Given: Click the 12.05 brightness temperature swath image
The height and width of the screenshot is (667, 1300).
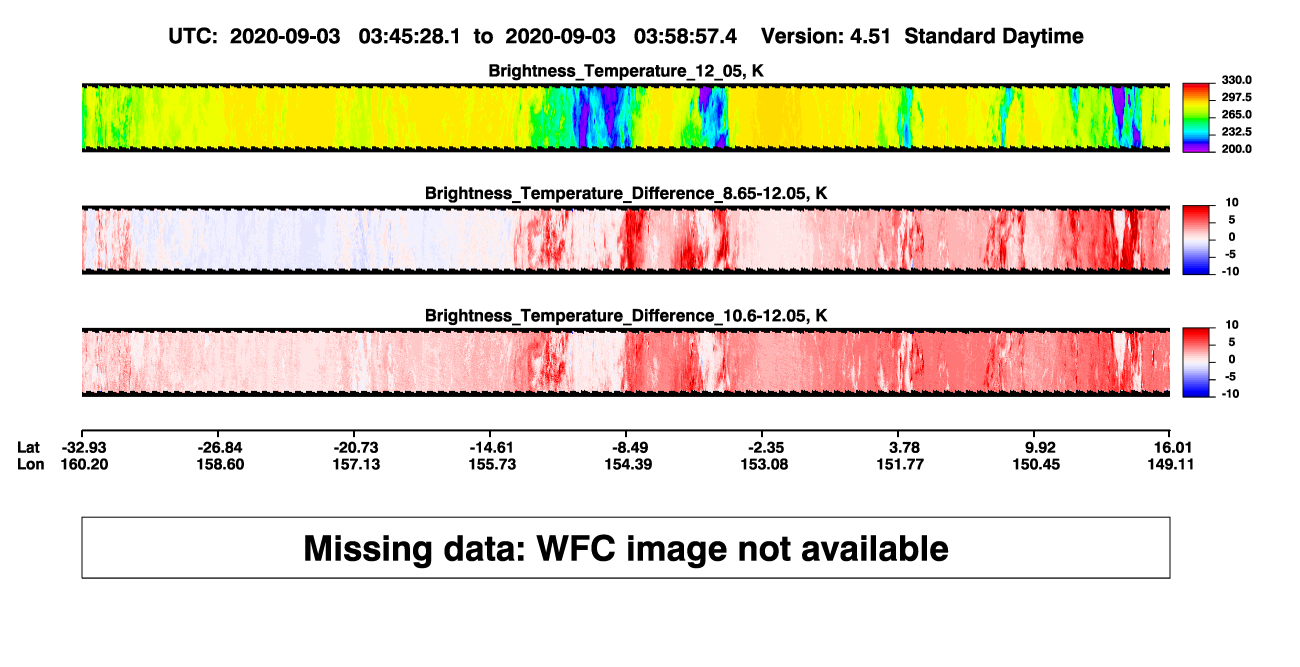Looking at the screenshot, I should [626, 118].
